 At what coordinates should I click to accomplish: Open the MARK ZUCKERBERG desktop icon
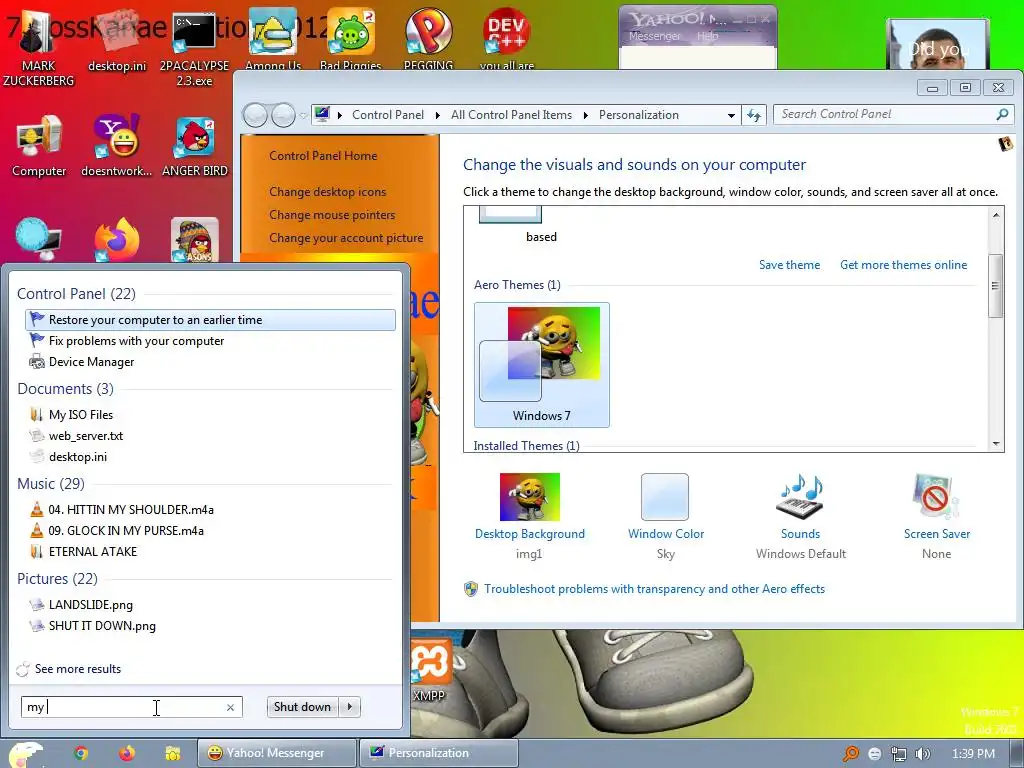tap(38, 47)
